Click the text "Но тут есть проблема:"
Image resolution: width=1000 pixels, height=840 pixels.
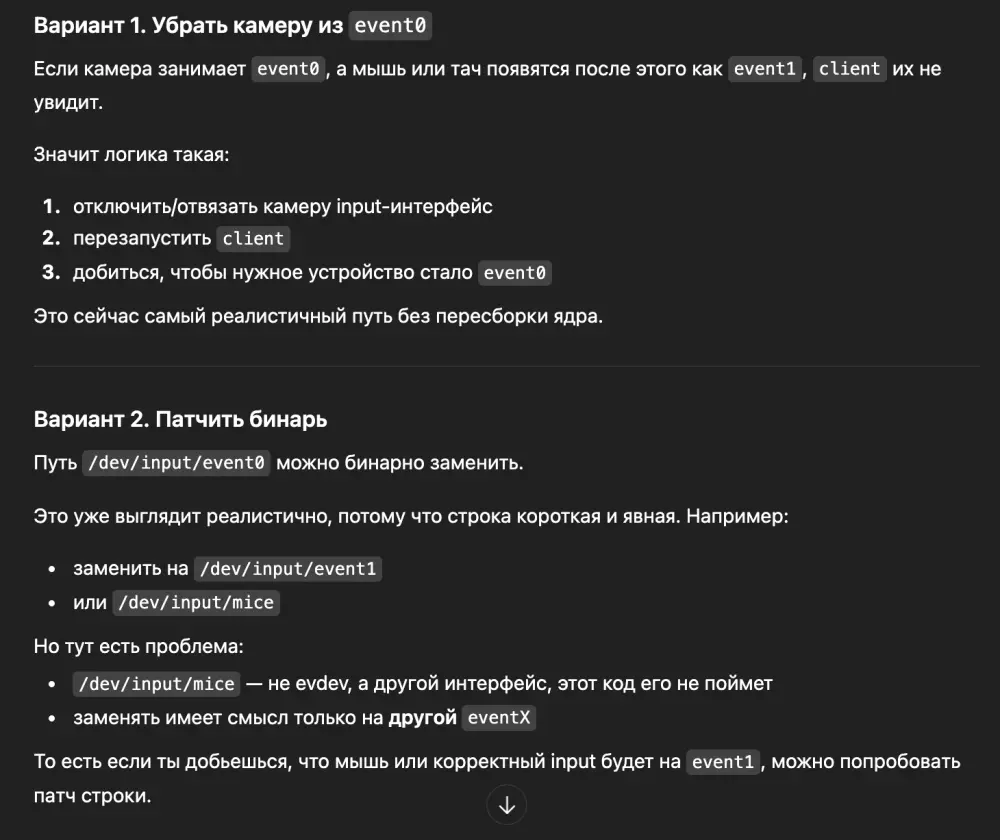click(139, 646)
